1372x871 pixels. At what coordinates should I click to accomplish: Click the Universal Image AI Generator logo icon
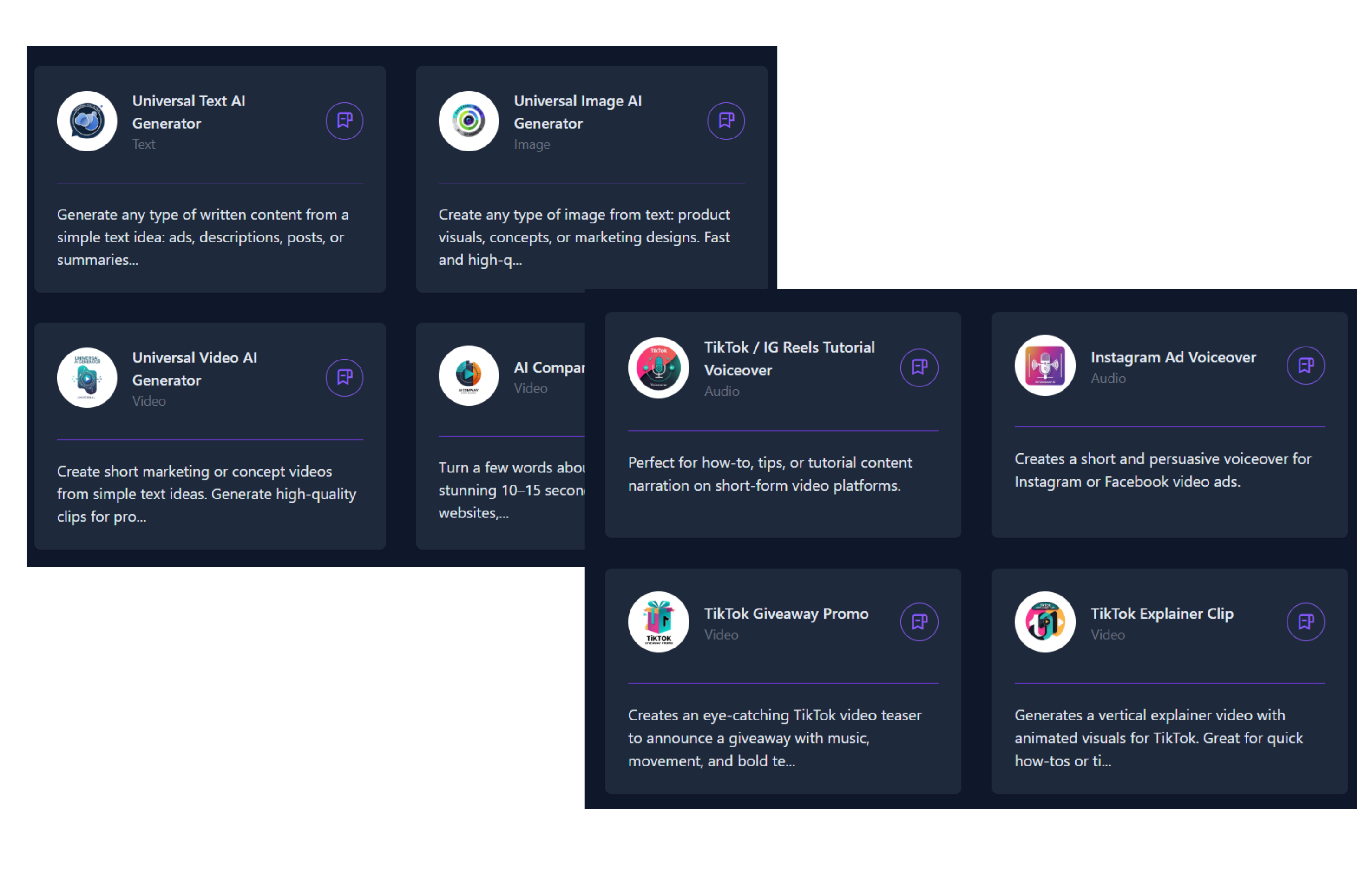468,121
